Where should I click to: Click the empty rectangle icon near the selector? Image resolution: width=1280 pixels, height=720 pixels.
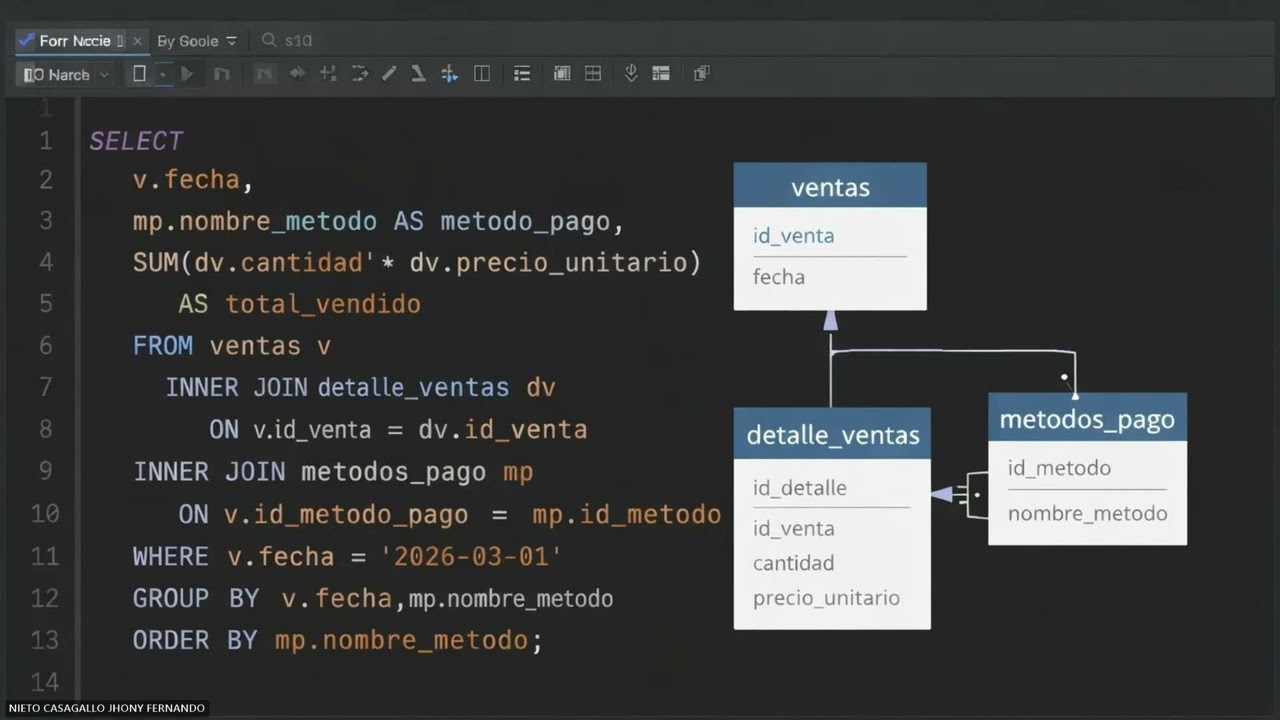pos(139,74)
